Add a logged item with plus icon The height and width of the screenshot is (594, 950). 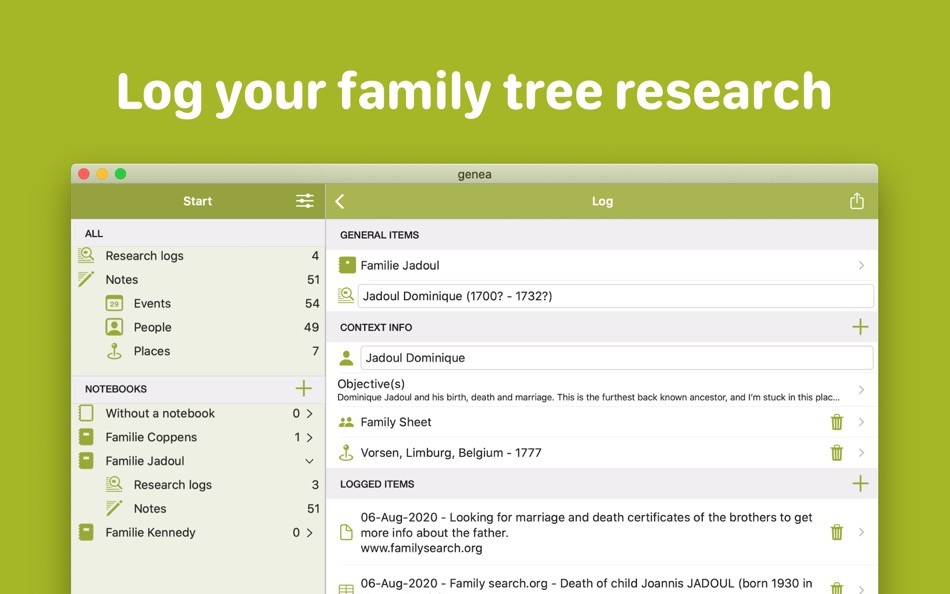(x=860, y=483)
